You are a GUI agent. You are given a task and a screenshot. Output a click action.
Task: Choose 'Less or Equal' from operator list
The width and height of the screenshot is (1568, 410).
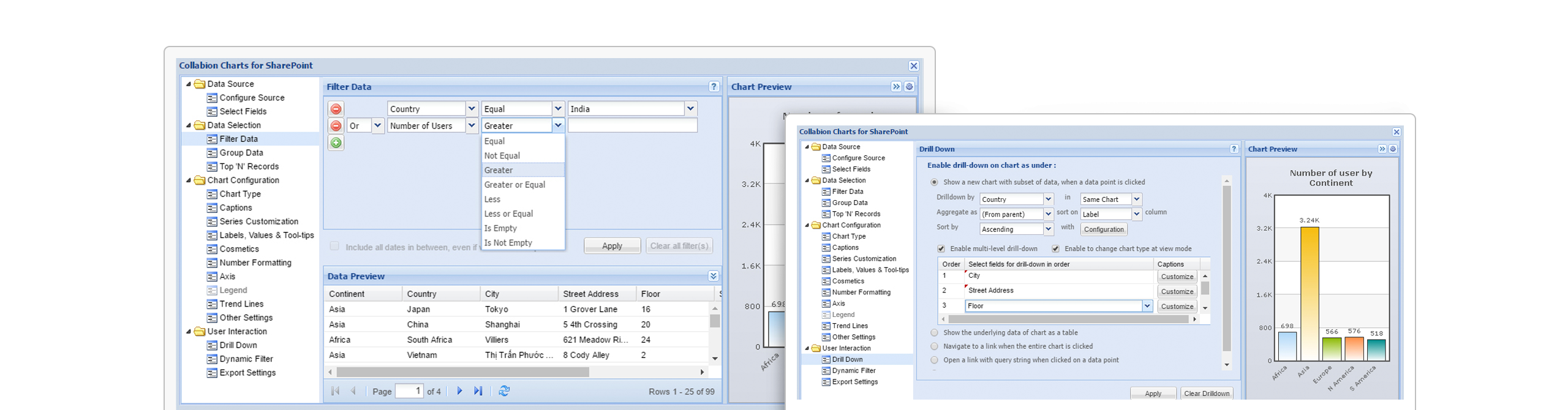pos(522,214)
